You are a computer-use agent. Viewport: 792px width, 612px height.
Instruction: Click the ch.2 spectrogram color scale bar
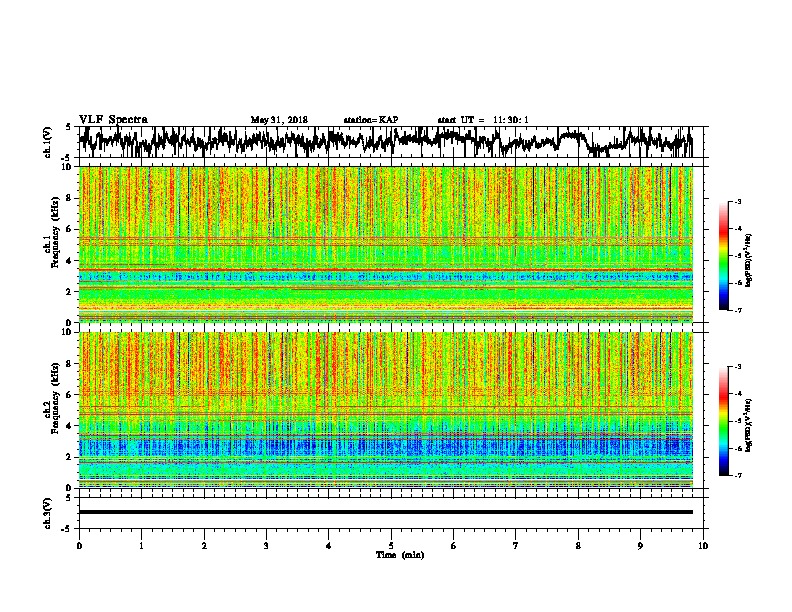pos(724,421)
